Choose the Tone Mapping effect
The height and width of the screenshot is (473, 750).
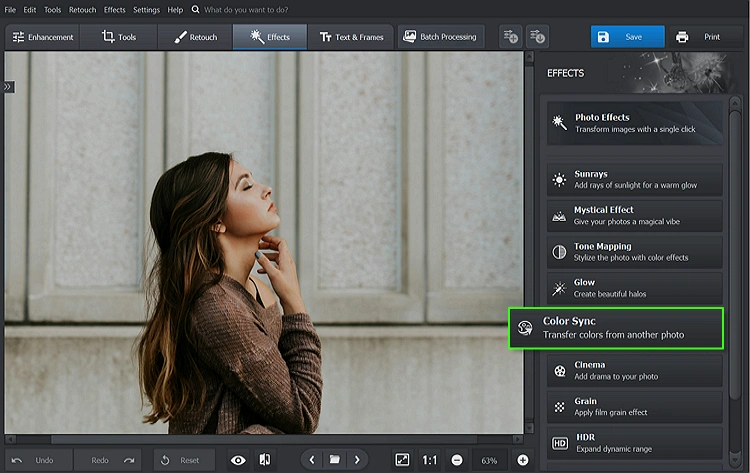pyautogui.click(x=634, y=252)
